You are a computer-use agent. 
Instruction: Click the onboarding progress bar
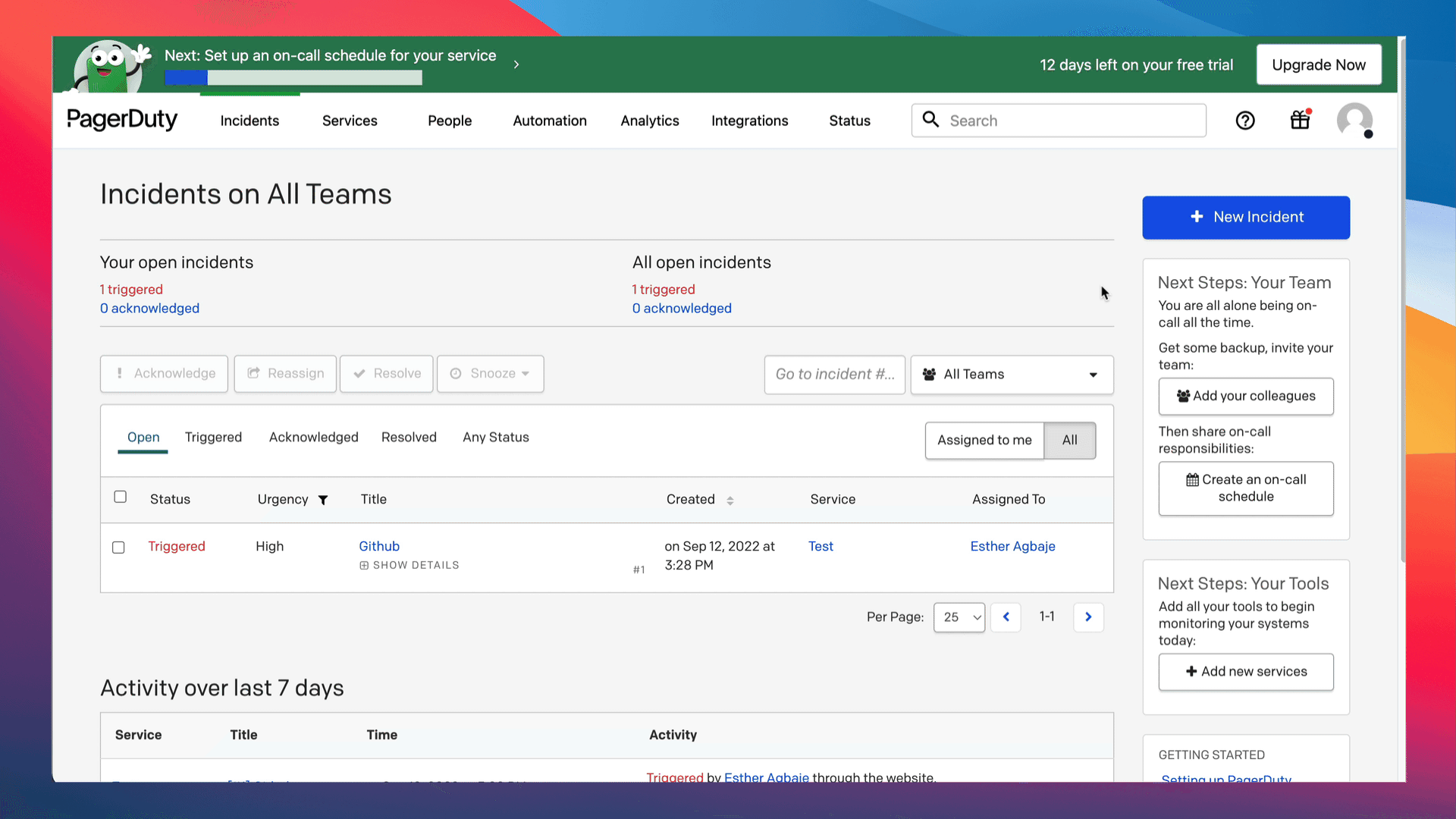(293, 78)
